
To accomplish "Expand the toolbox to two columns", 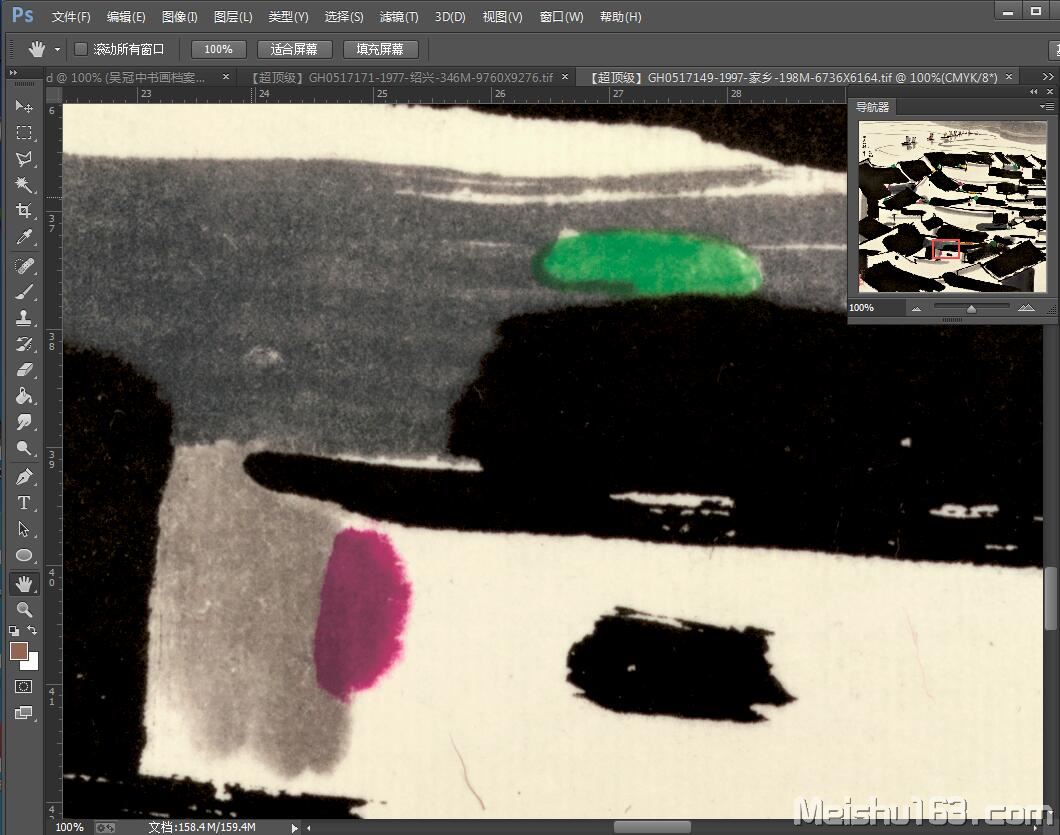I will pos(13,72).
